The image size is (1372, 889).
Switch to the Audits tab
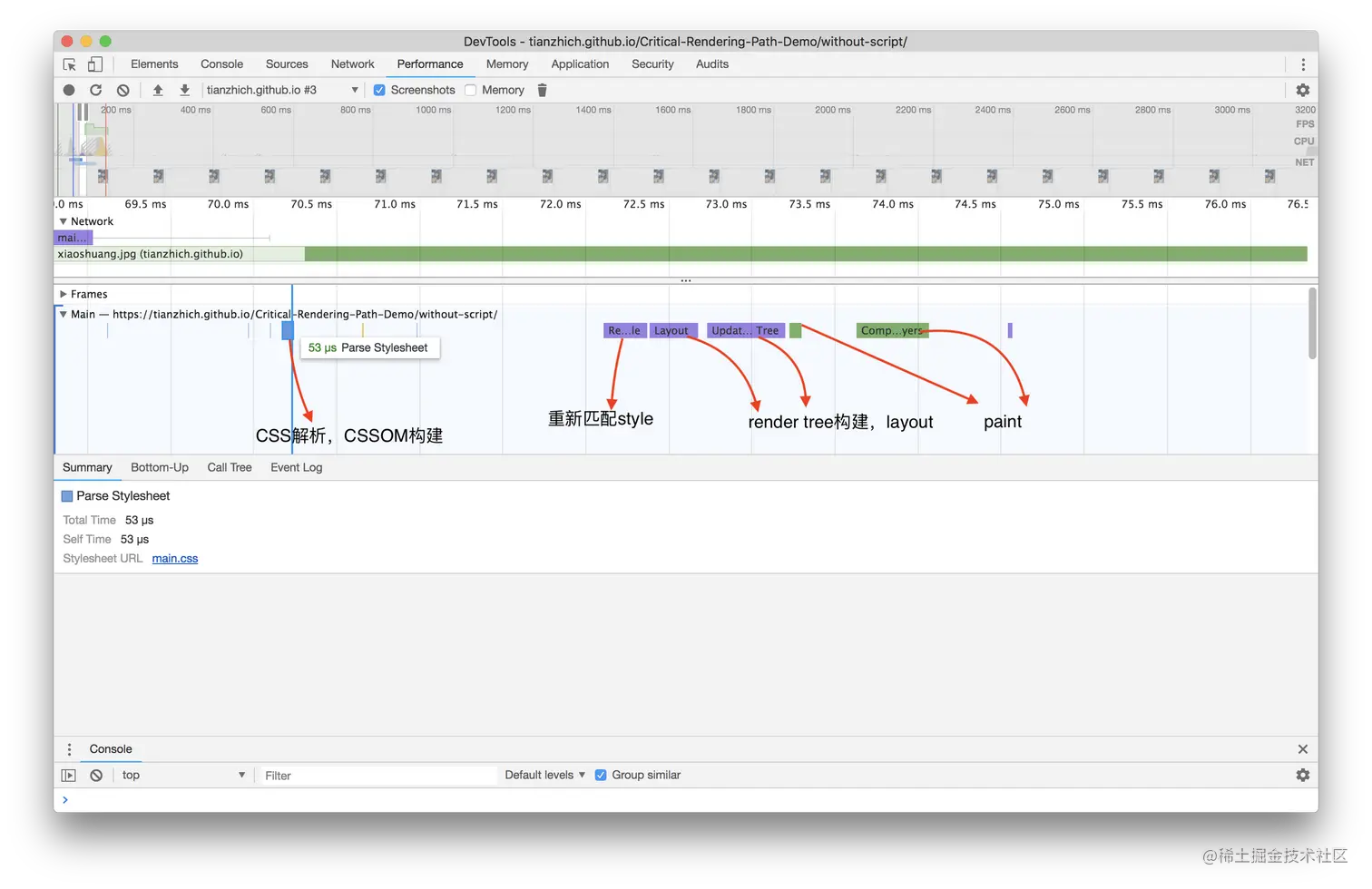712,64
